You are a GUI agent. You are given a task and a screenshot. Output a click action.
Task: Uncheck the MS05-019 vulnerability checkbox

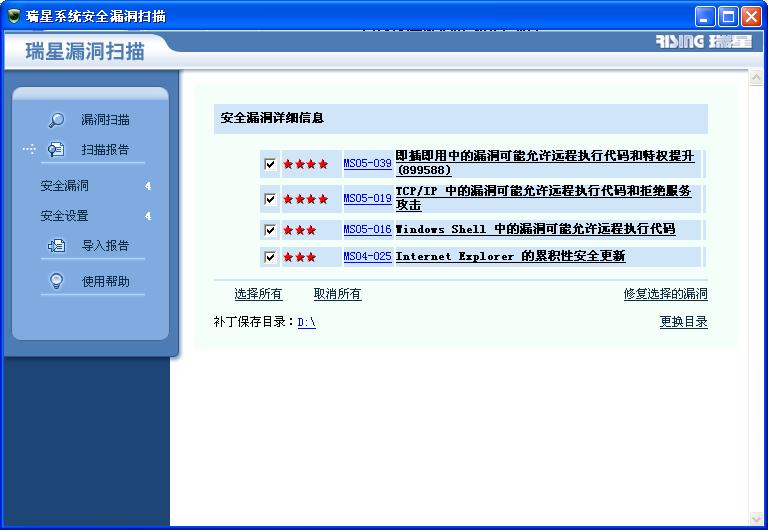click(x=270, y=199)
